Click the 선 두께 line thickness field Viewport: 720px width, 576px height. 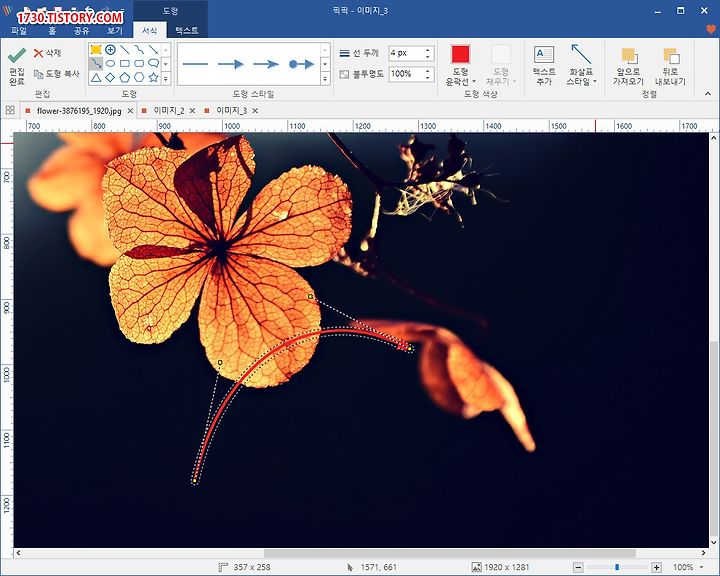[406, 53]
